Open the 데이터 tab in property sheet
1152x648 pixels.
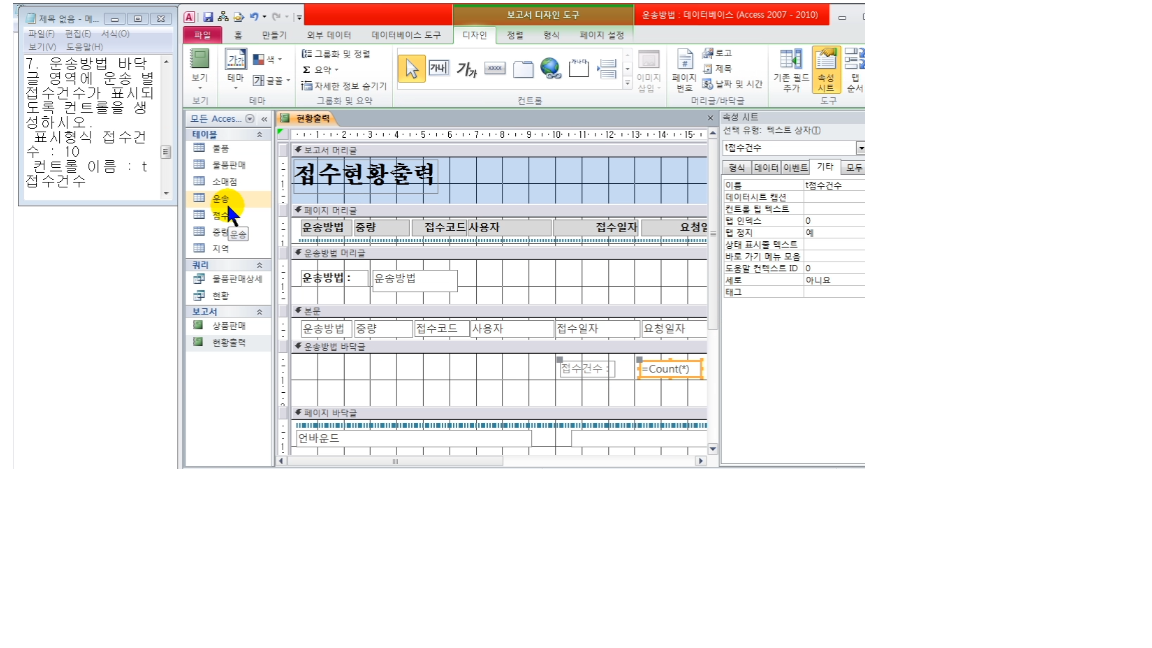[x=766, y=168]
